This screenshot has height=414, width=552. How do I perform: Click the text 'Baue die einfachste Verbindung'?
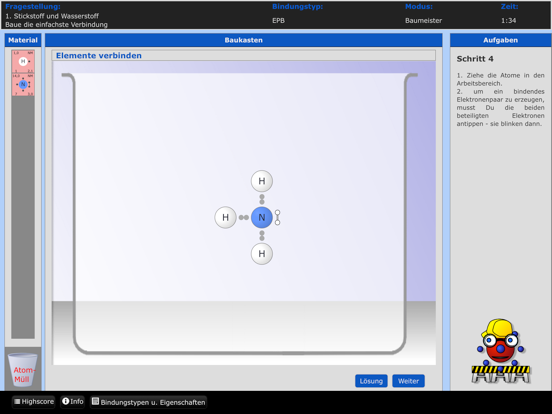pyautogui.click(x=56, y=24)
